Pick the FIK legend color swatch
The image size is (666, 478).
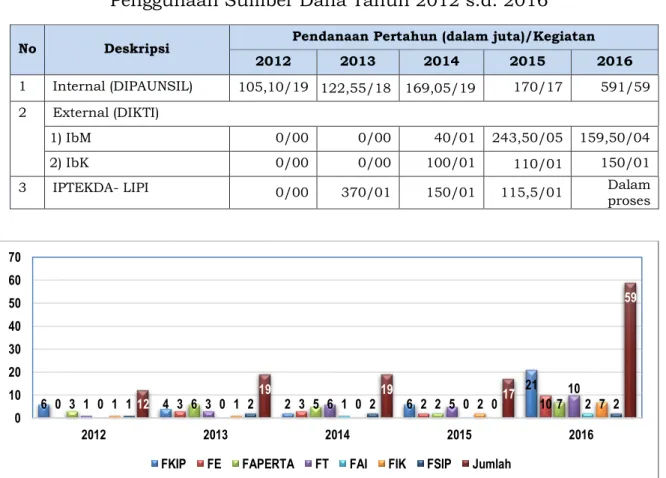click(381, 464)
